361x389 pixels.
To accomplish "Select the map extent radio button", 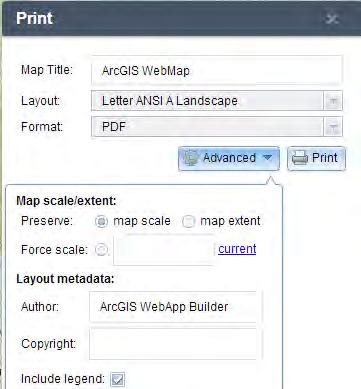I will 188,221.
